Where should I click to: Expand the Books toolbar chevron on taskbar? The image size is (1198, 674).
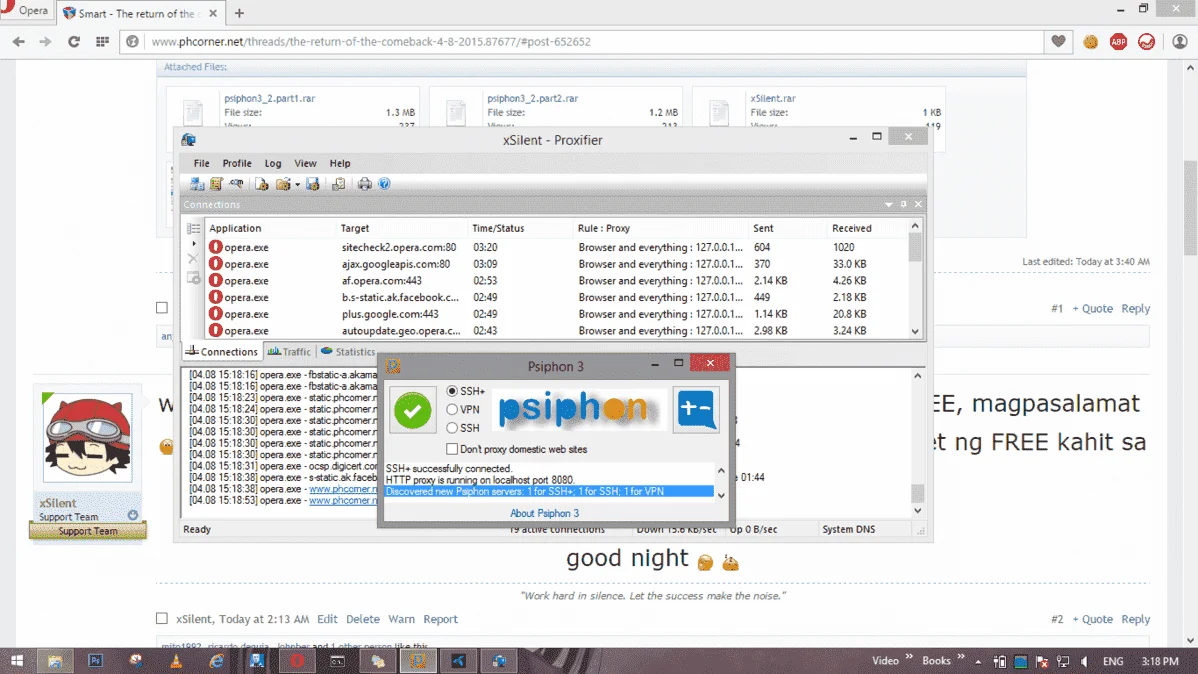tap(961, 656)
